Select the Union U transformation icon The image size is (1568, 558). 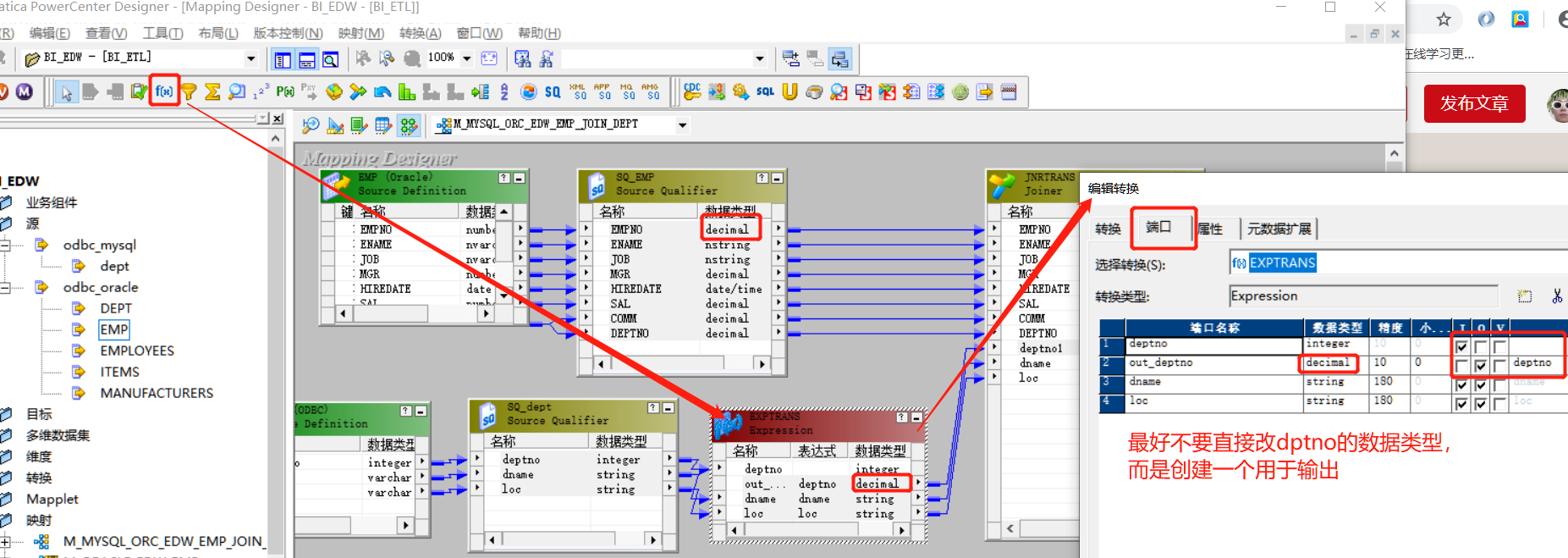tap(790, 91)
